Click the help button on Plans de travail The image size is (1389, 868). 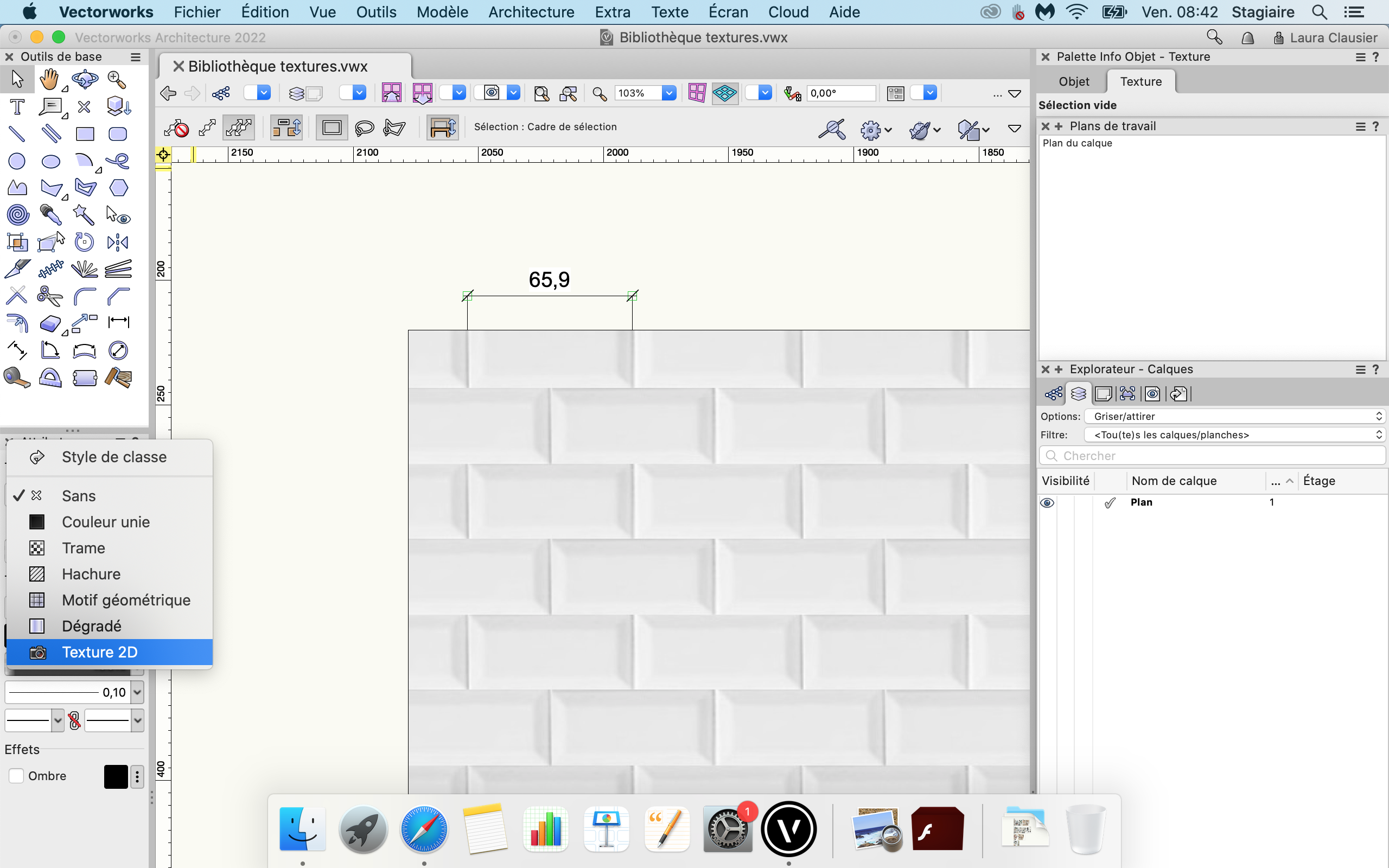point(1377,126)
